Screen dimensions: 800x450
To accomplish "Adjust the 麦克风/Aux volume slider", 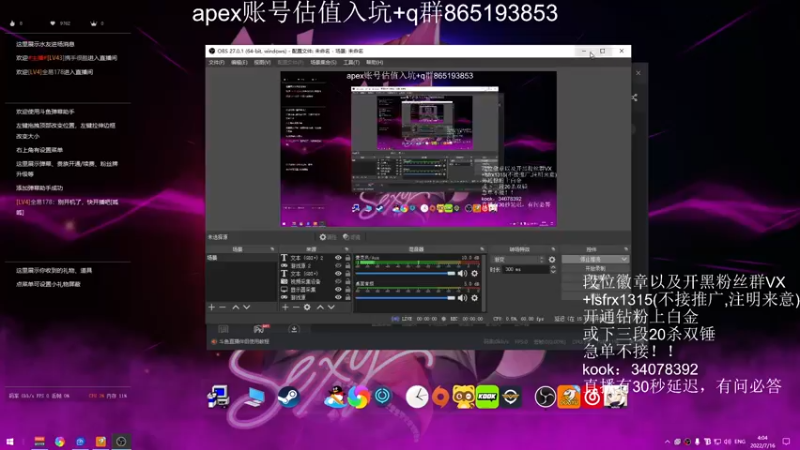I will 405,273.
